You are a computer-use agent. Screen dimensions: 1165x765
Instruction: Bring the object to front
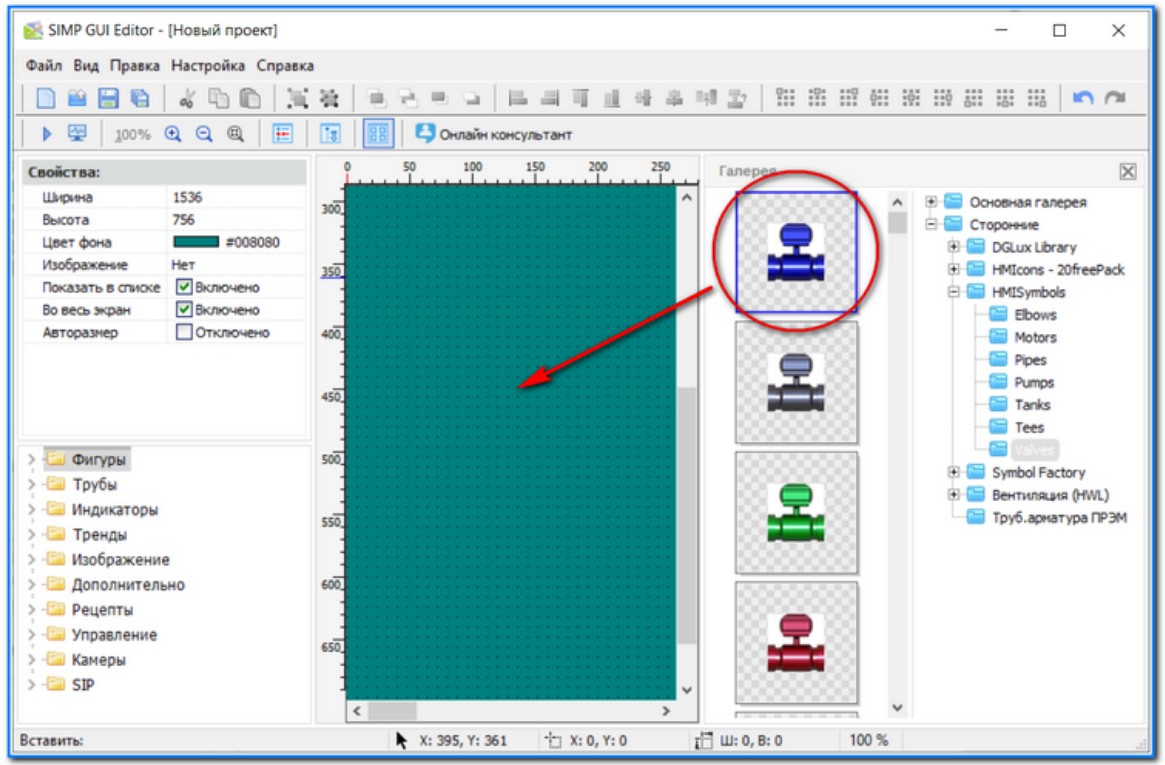377,98
